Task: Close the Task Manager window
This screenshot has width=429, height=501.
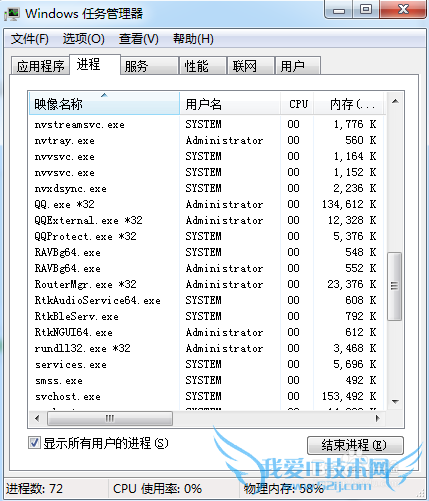Action: tap(404, 9)
